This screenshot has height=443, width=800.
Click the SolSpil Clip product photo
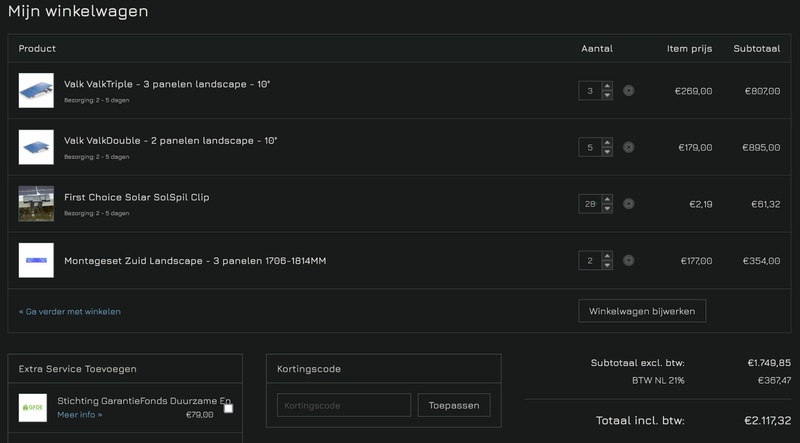[36, 203]
